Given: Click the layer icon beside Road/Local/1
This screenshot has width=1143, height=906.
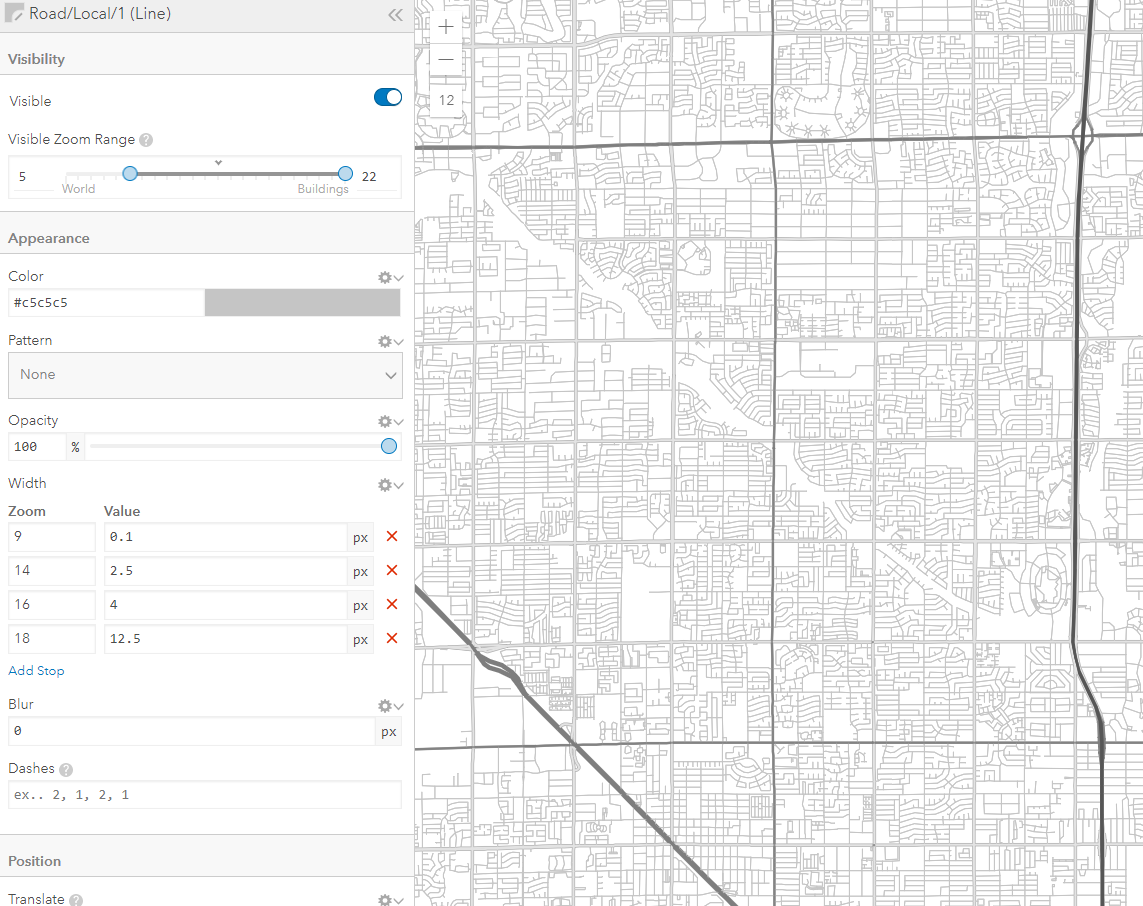Looking at the screenshot, I should (x=14, y=13).
